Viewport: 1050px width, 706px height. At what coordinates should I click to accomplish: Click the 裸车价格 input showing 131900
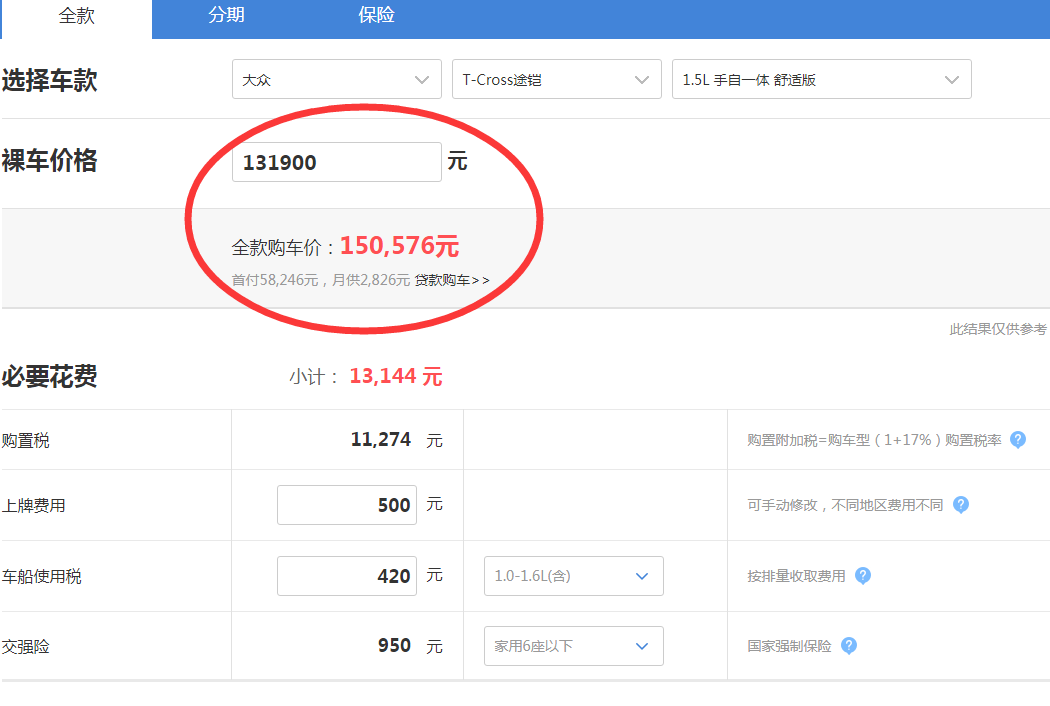(x=337, y=162)
